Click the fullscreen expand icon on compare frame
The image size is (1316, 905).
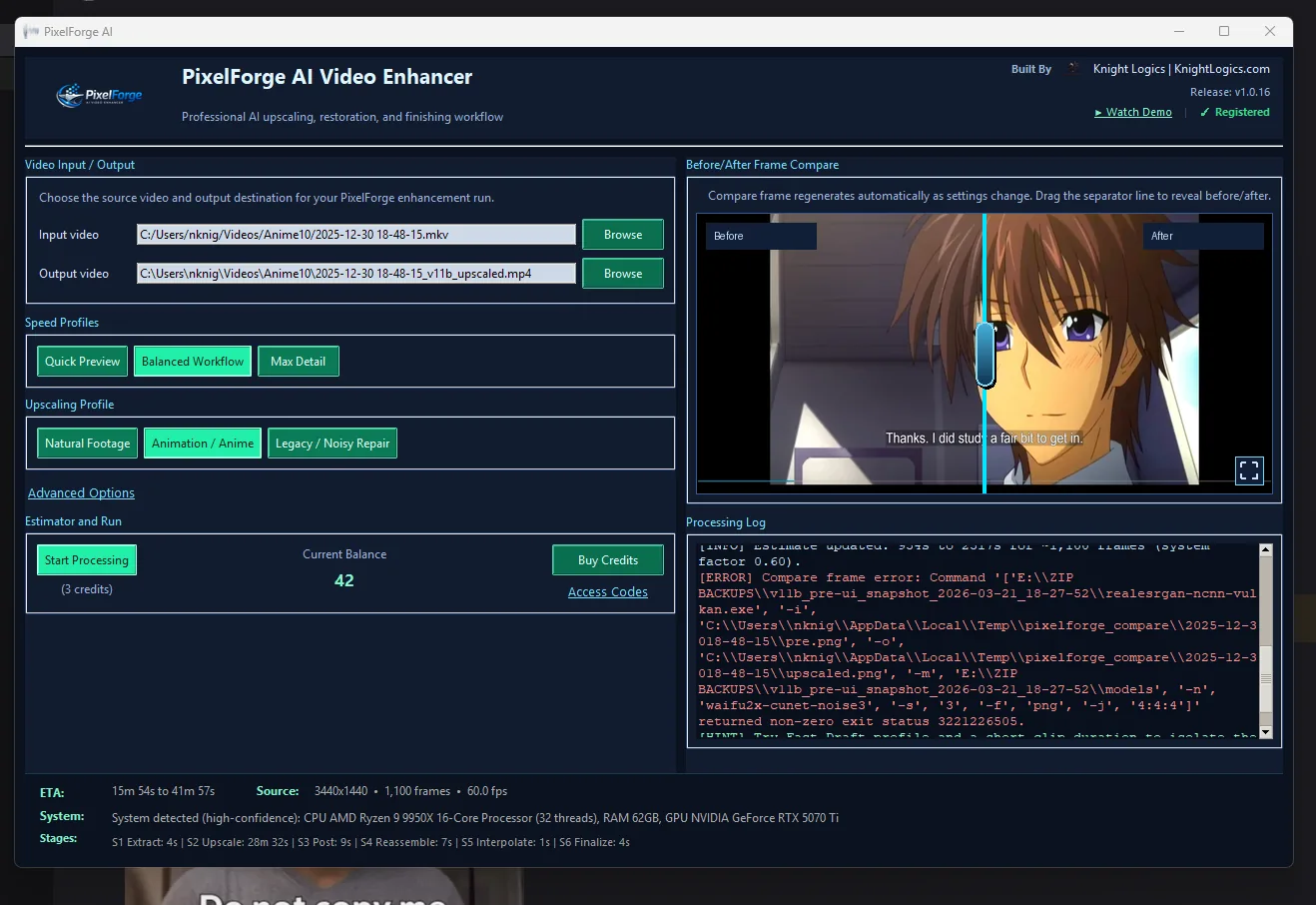pyautogui.click(x=1249, y=470)
